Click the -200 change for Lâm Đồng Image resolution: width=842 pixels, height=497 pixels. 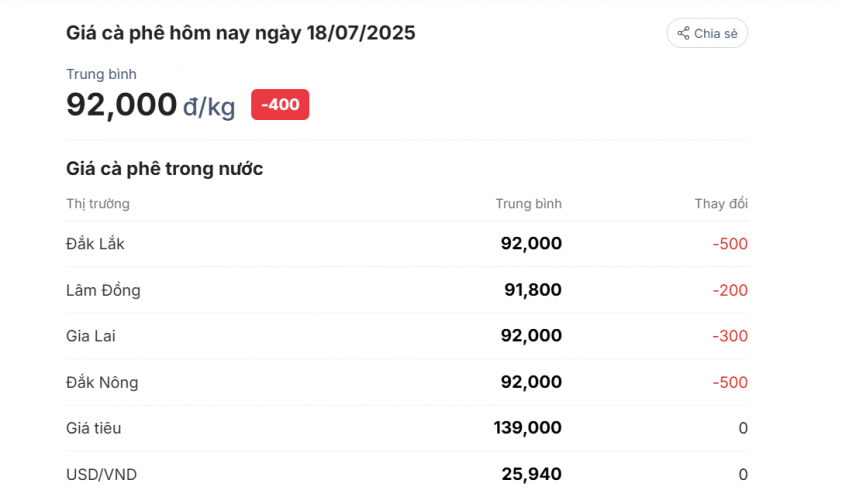coord(730,290)
